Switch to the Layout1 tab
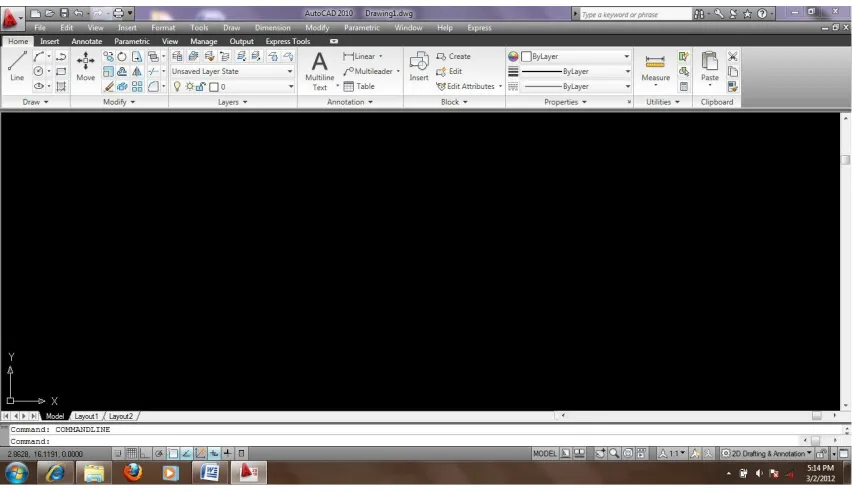Viewport: 854px width, 492px height. [86, 416]
